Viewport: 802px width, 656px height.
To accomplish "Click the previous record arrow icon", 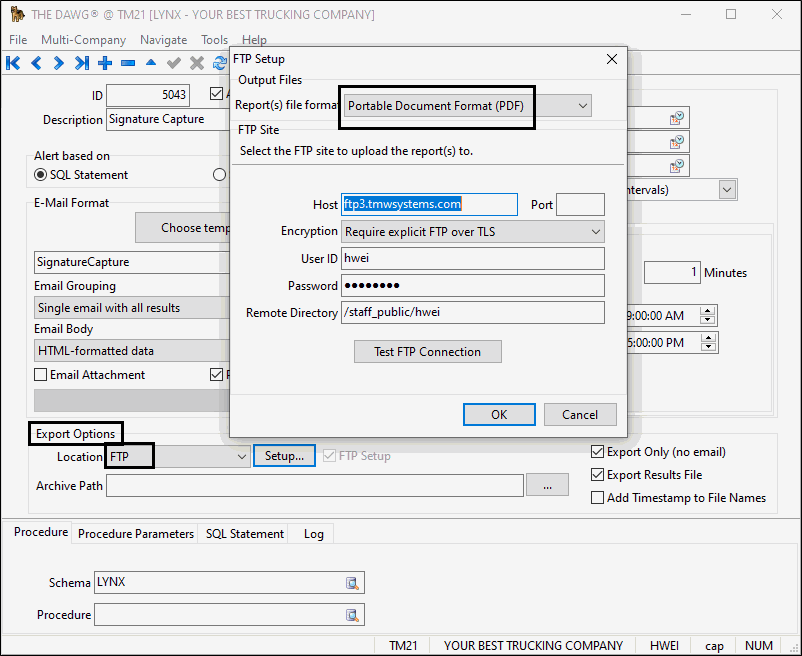I will pos(36,63).
